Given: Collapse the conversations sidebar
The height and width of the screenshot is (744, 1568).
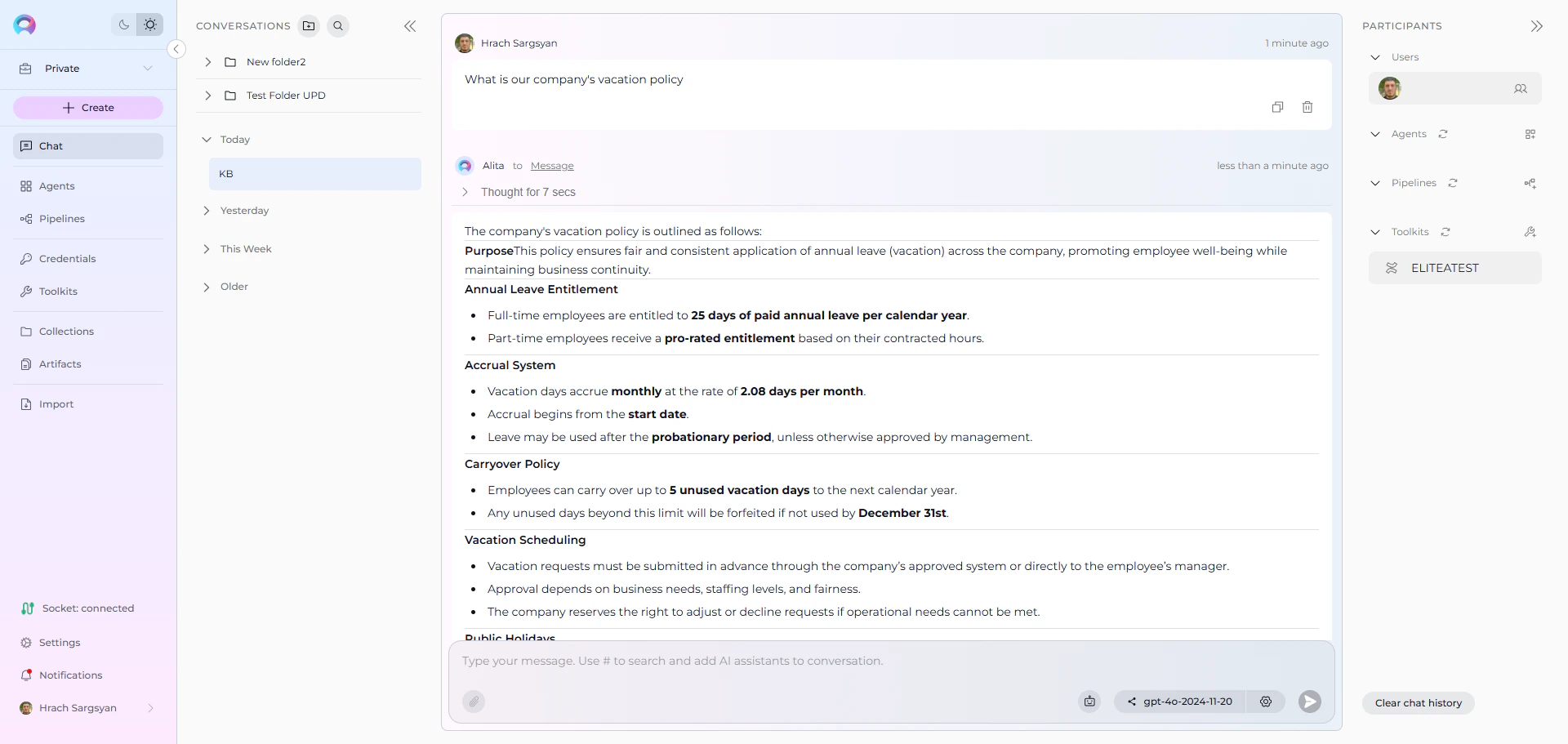Looking at the screenshot, I should [411, 25].
